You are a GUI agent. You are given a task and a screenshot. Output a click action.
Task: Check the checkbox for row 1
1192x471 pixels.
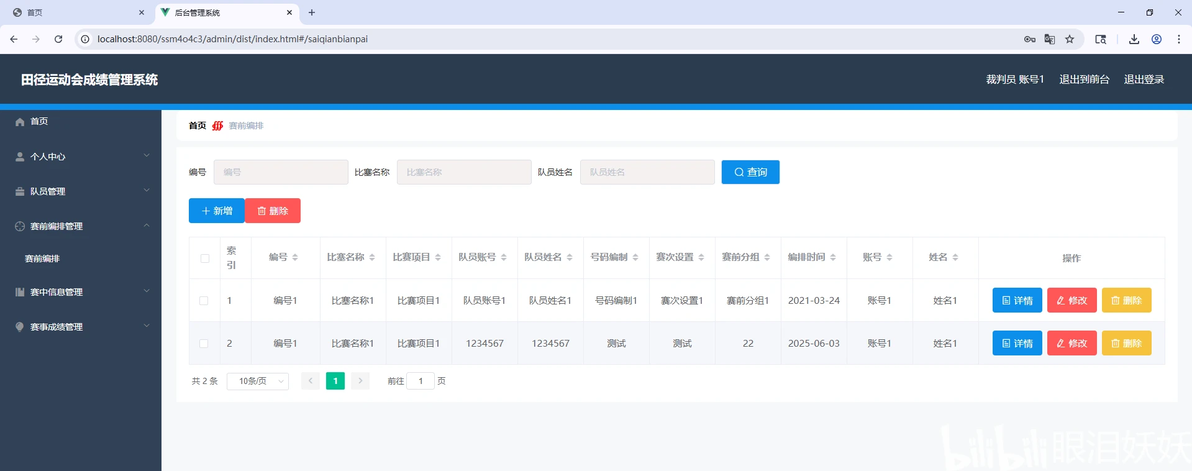click(x=204, y=301)
